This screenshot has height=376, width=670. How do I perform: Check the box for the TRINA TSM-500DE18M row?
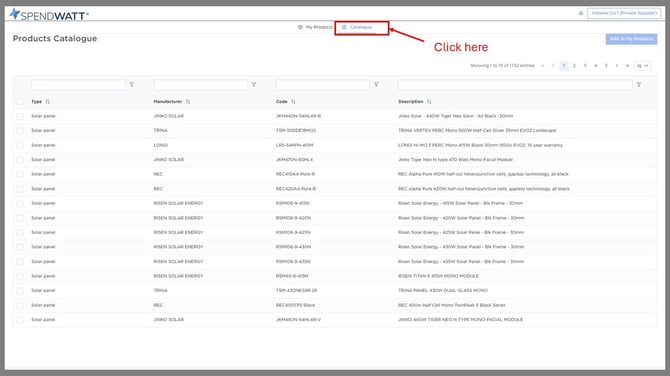(x=20, y=131)
